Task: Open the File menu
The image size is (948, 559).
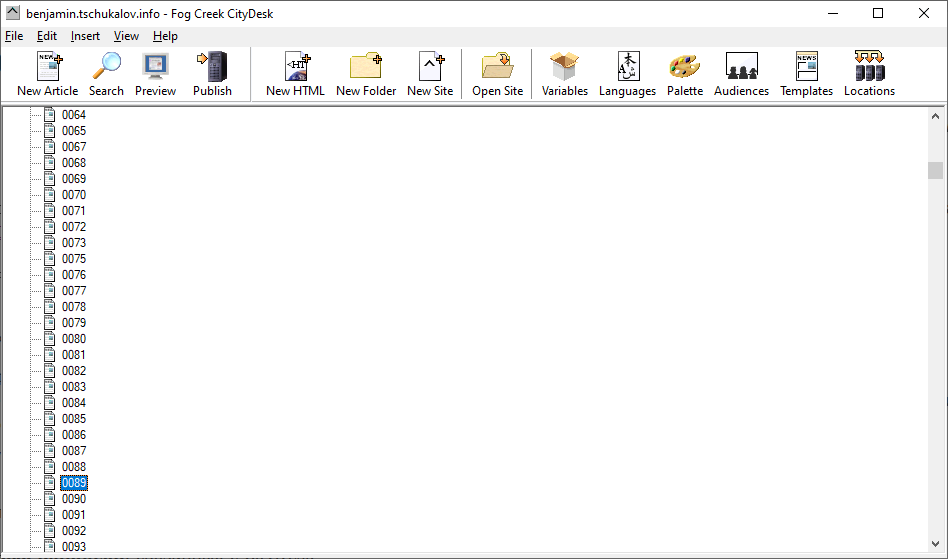Action: tap(14, 36)
